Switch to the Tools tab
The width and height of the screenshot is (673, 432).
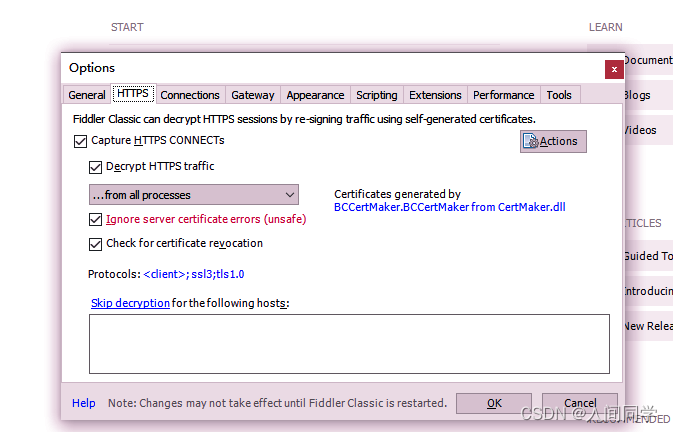tap(559, 95)
